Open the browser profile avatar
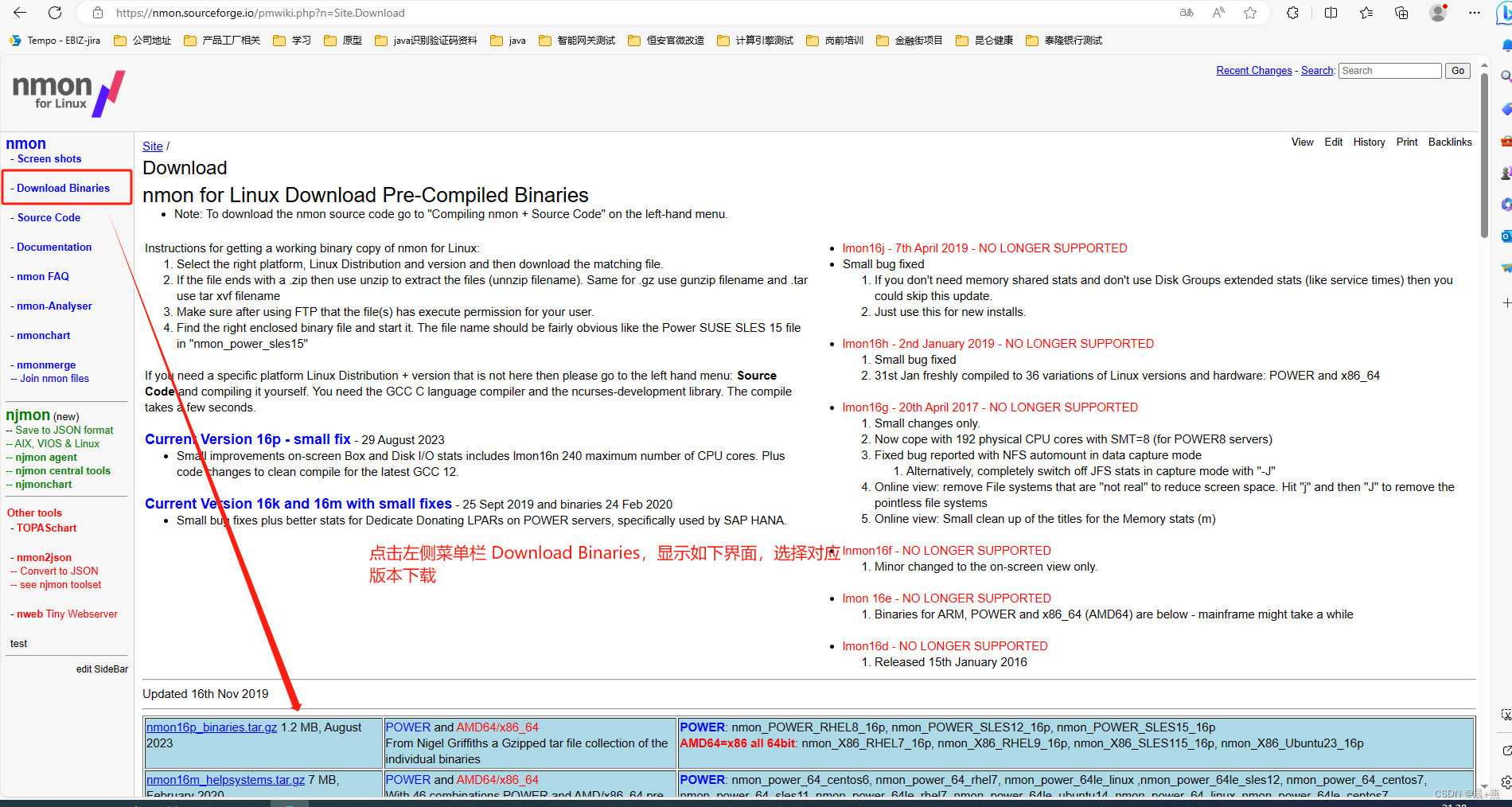1512x807 pixels. tap(1438, 13)
